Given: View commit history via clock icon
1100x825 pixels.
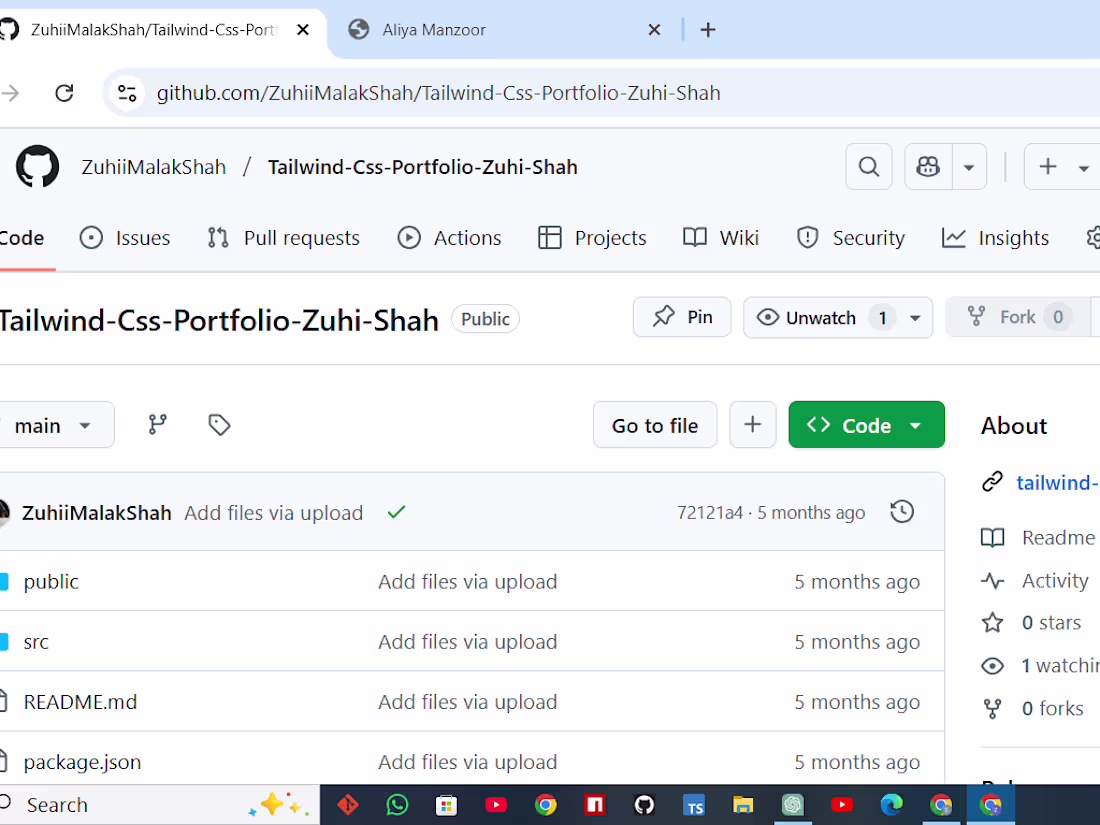Looking at the screenshot, I should pyautogui.click(x=901, y=511).
